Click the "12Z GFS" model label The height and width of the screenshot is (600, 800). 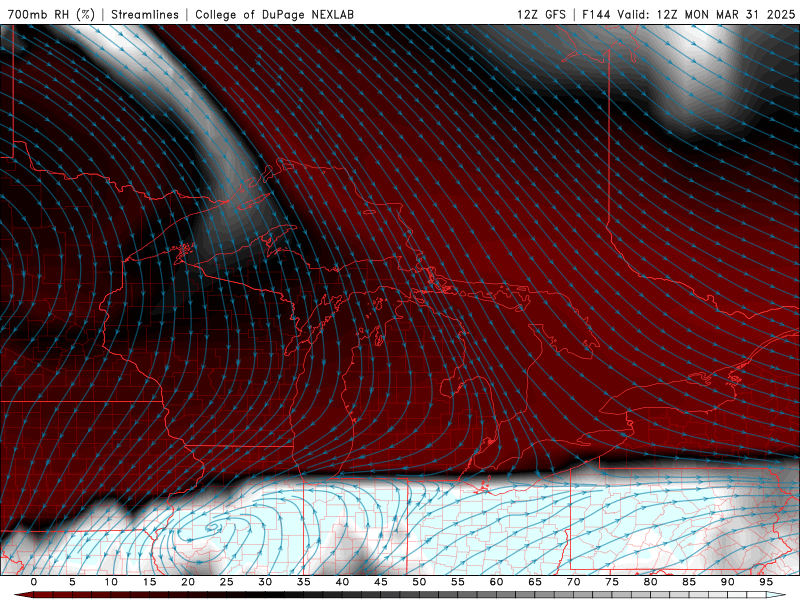pyautogui.click(x=541, y=14)
